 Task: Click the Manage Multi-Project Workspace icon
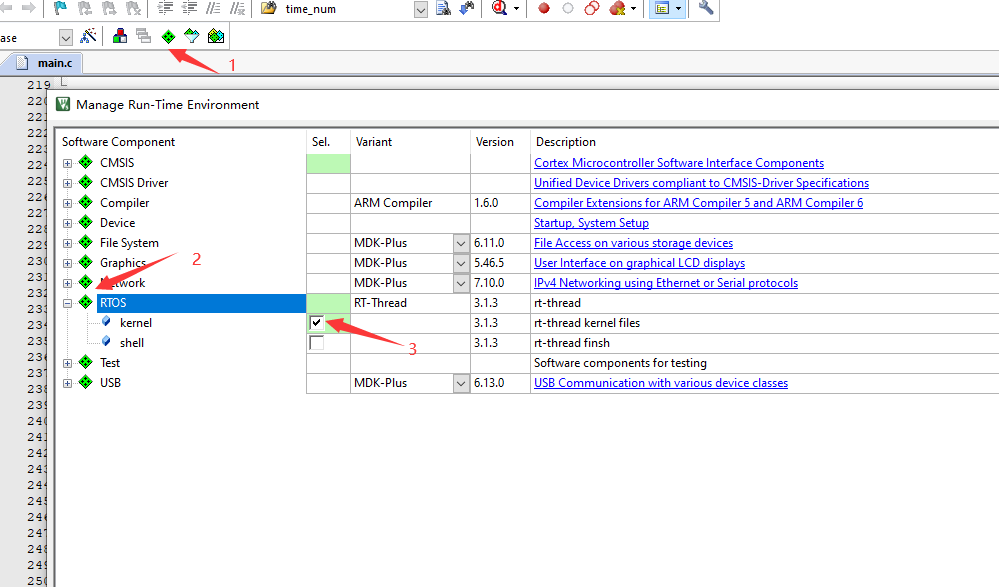point(144,36)
